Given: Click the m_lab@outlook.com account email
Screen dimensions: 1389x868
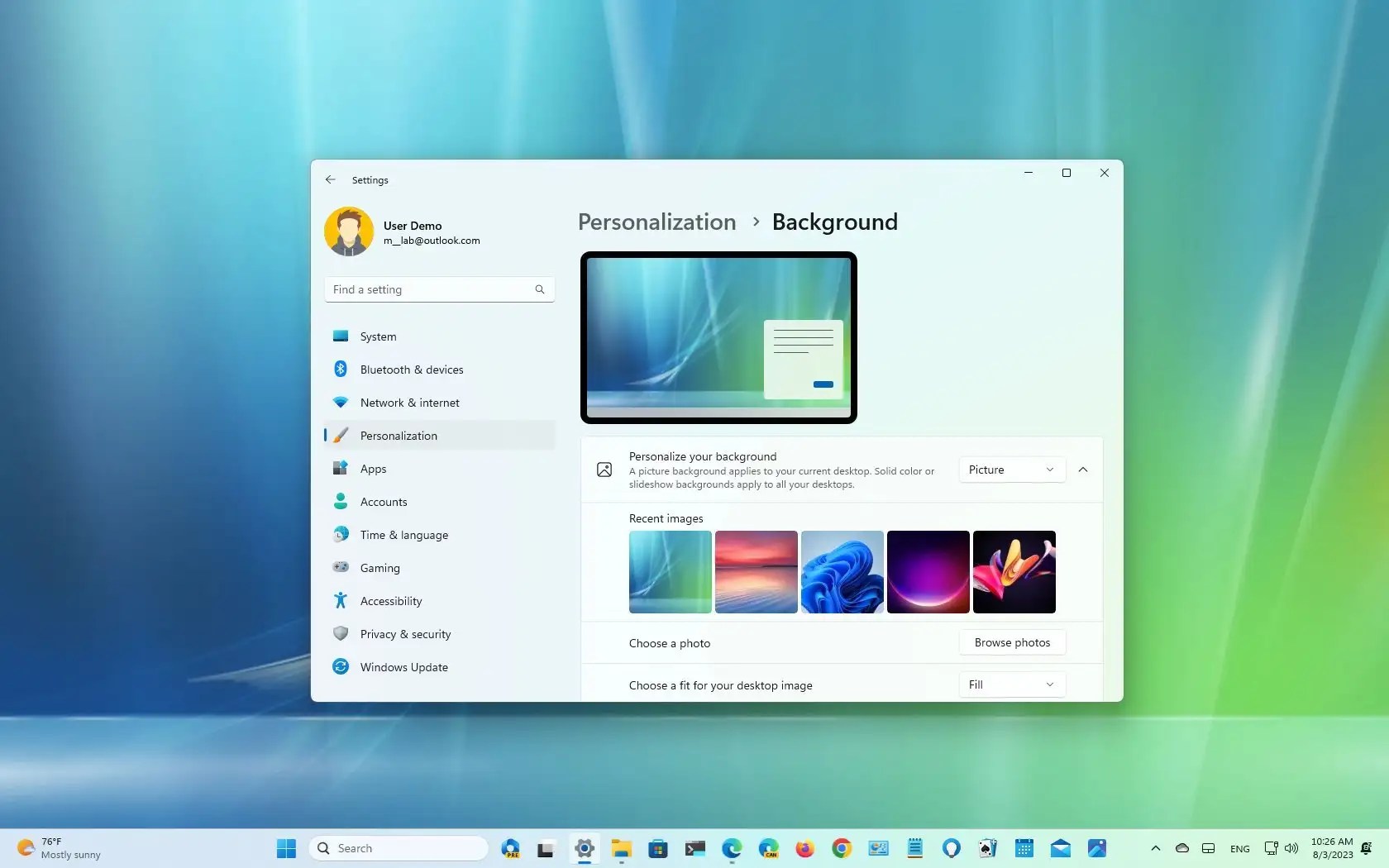Looking at the screenshot, I should tap(432, 241).
